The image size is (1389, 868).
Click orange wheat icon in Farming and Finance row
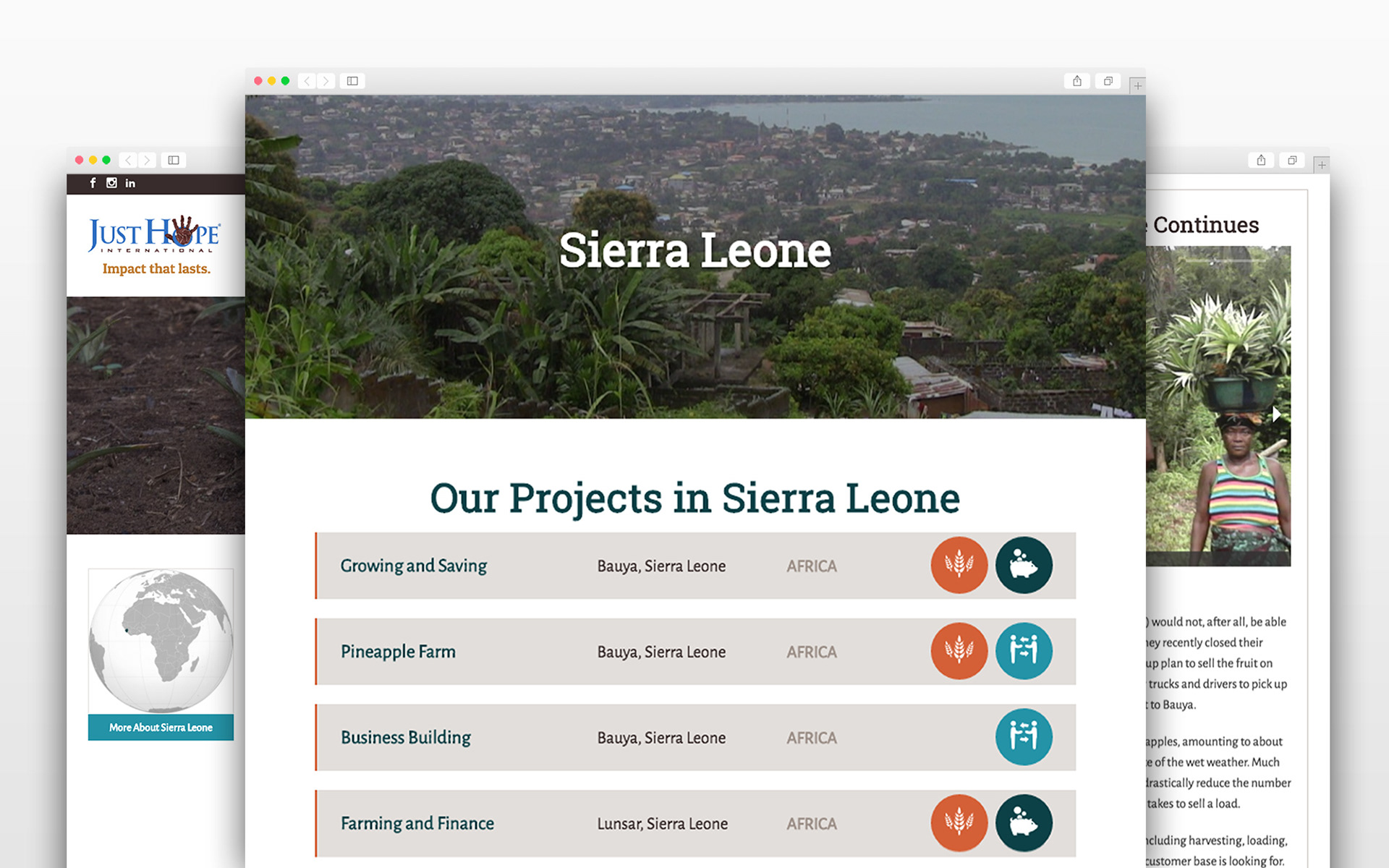[959, 822]
